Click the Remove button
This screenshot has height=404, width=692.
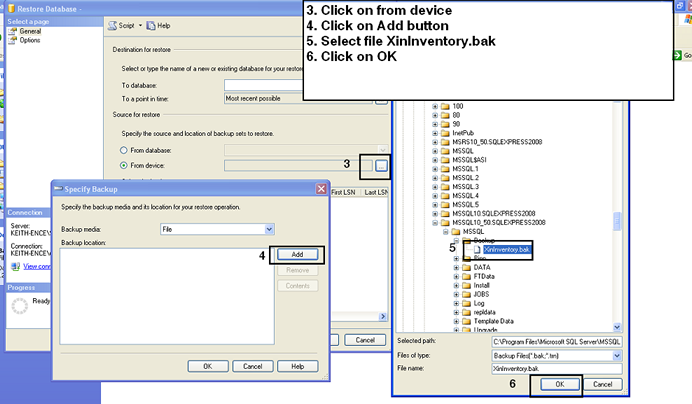297,270
